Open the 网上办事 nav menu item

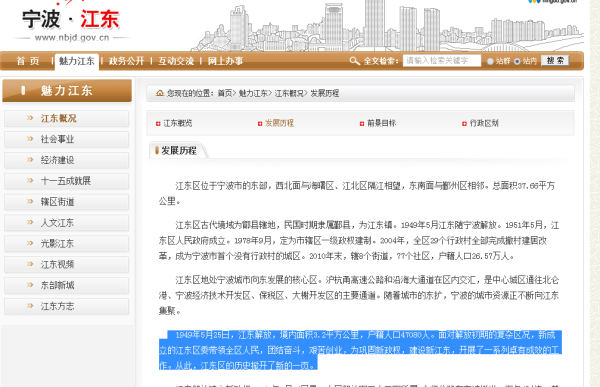coord(225,61)
